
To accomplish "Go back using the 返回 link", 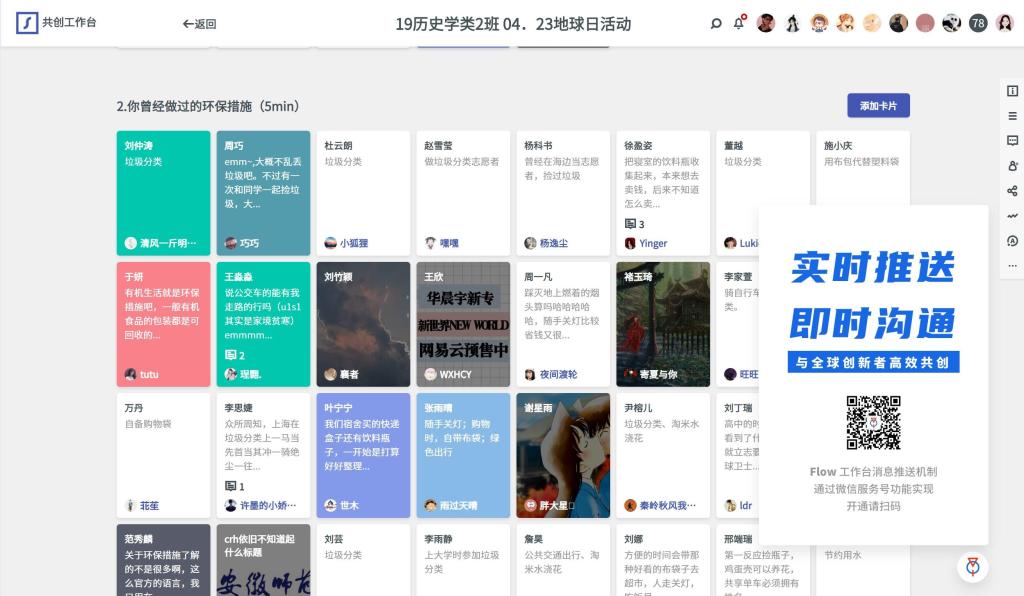I will (x=199, y=24).
